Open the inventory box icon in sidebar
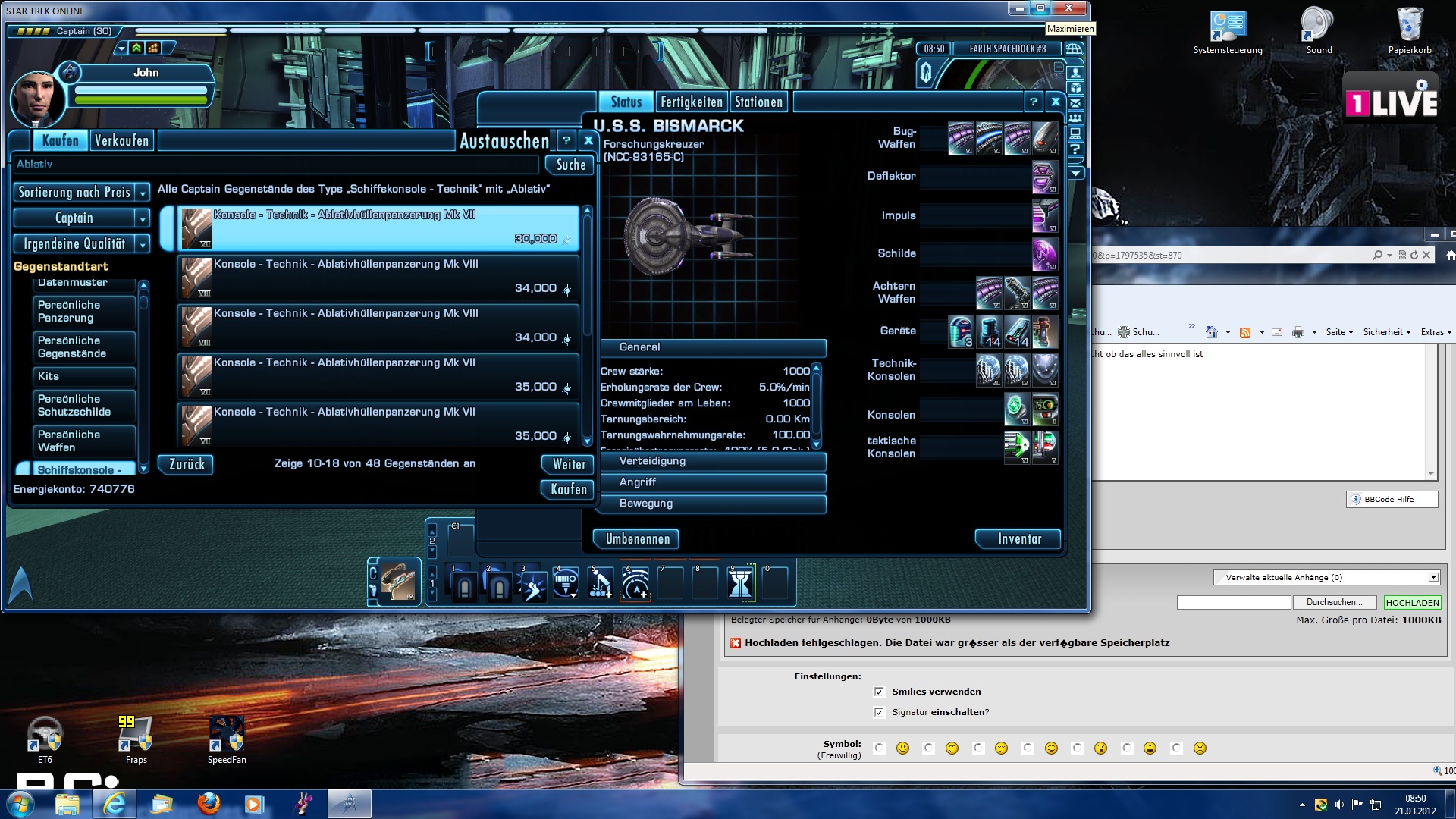This screenshot has height=819, width=1456. (x=1075, y=88)
